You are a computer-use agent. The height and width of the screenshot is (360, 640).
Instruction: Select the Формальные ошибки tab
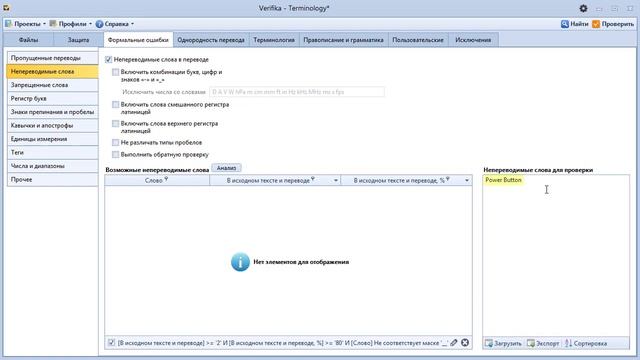click(138, 40)
